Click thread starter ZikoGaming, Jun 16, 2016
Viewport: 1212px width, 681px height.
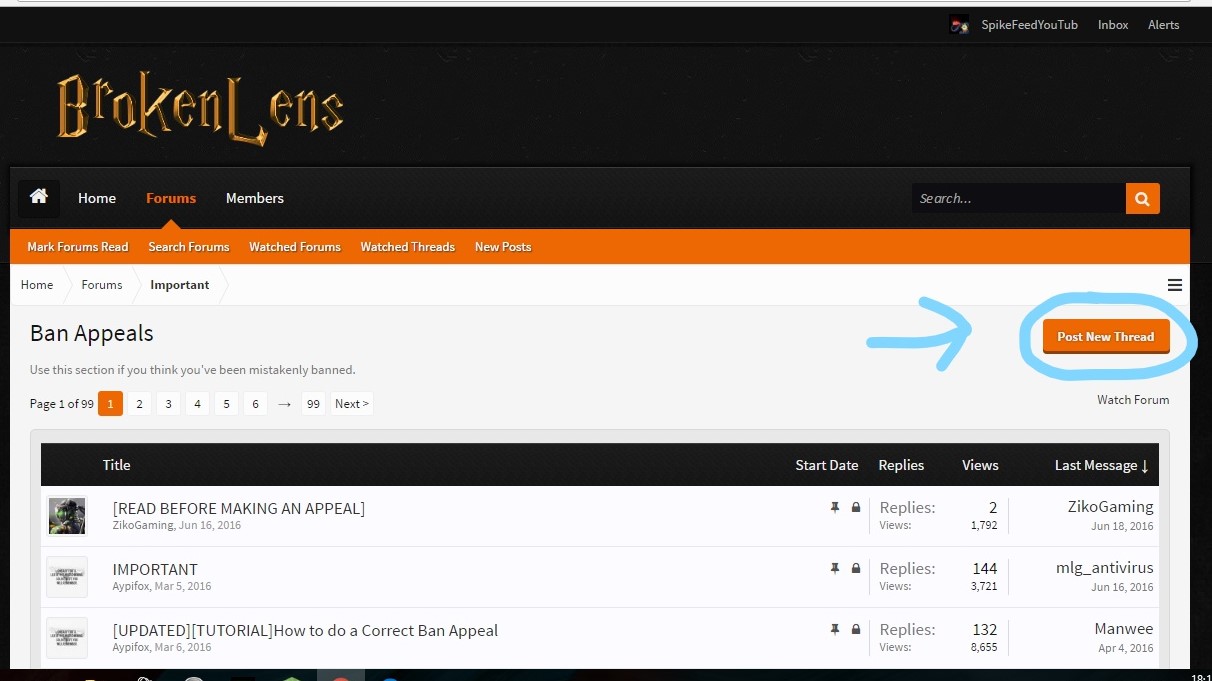click(176, 525)
